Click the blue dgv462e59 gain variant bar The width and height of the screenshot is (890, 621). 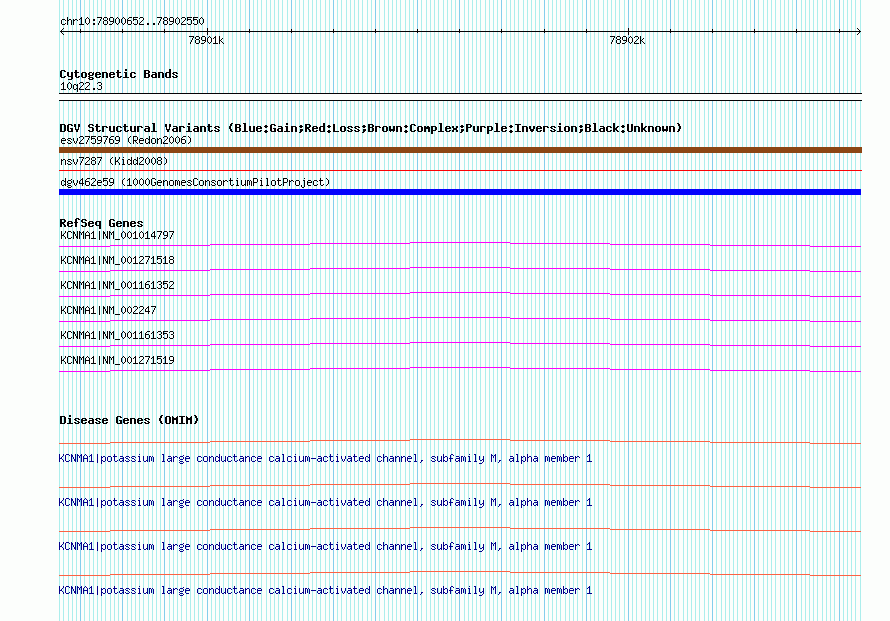coord(460,192)
